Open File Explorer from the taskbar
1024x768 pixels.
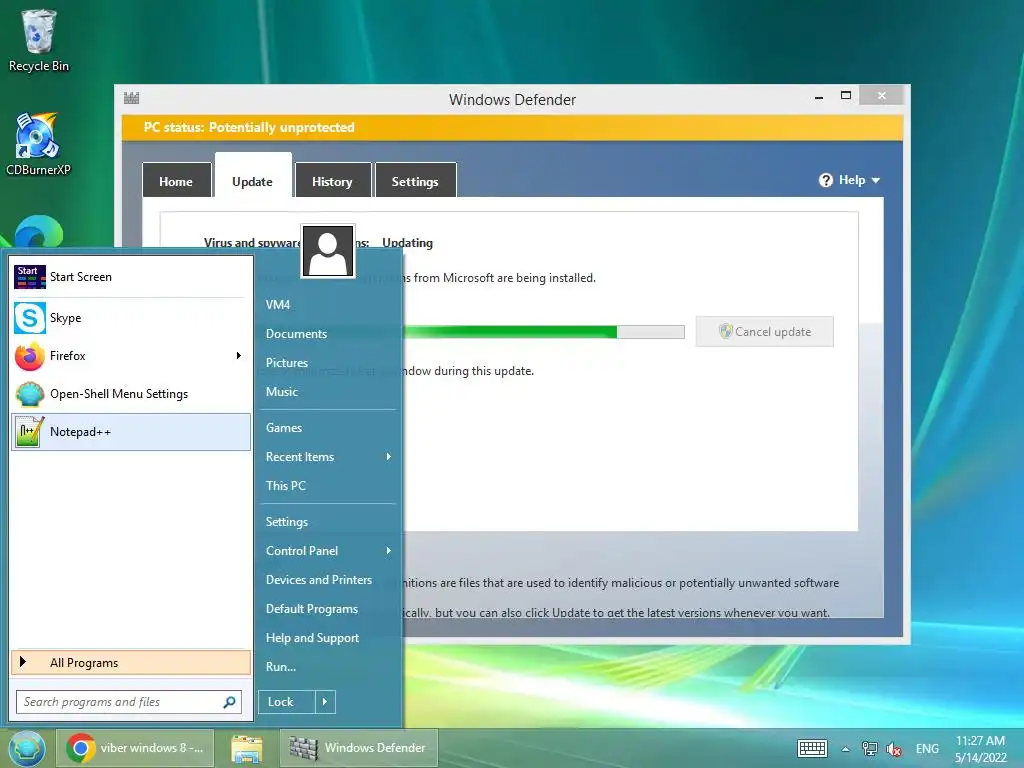pyautogui.click(x=246, y=748)
